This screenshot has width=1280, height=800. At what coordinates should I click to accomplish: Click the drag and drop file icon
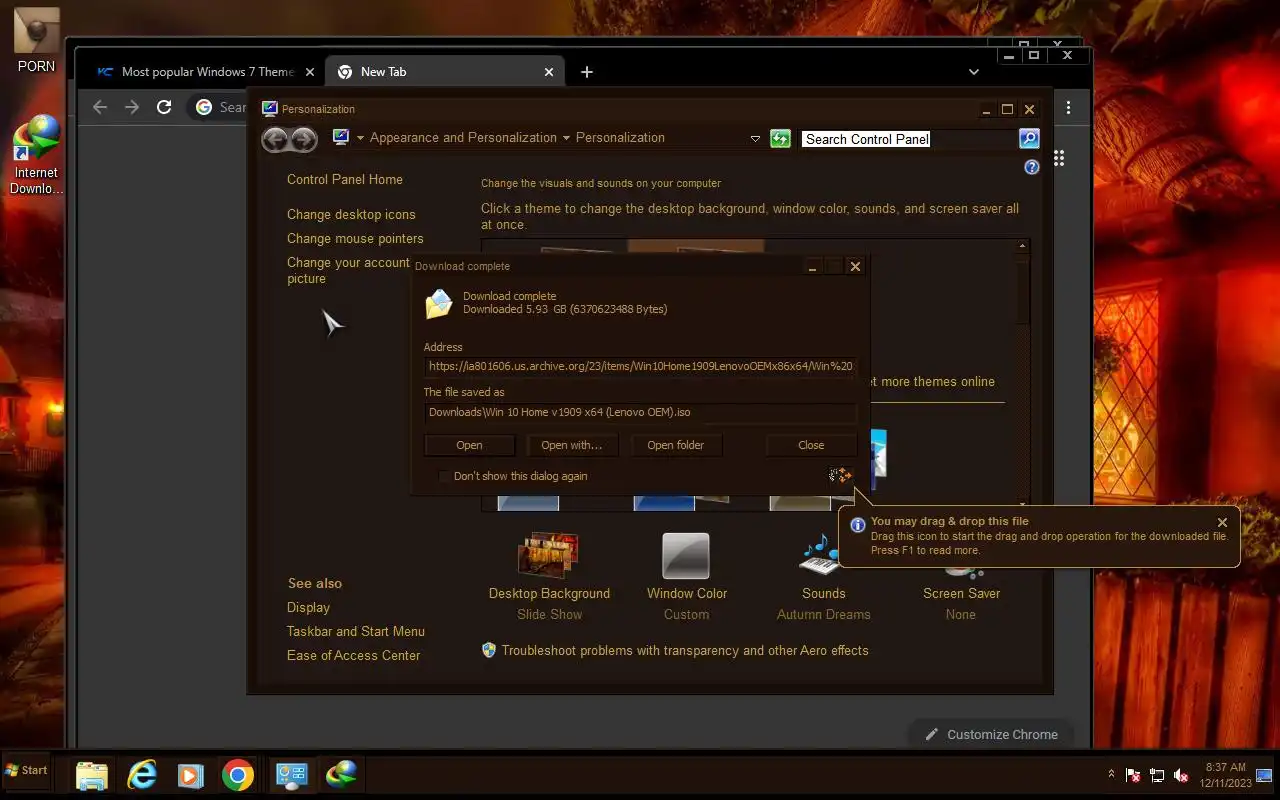[840, 475]
